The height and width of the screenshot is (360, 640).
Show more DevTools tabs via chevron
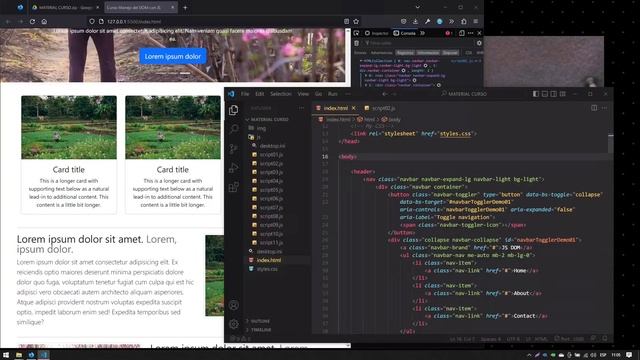[x=422, y=33]
